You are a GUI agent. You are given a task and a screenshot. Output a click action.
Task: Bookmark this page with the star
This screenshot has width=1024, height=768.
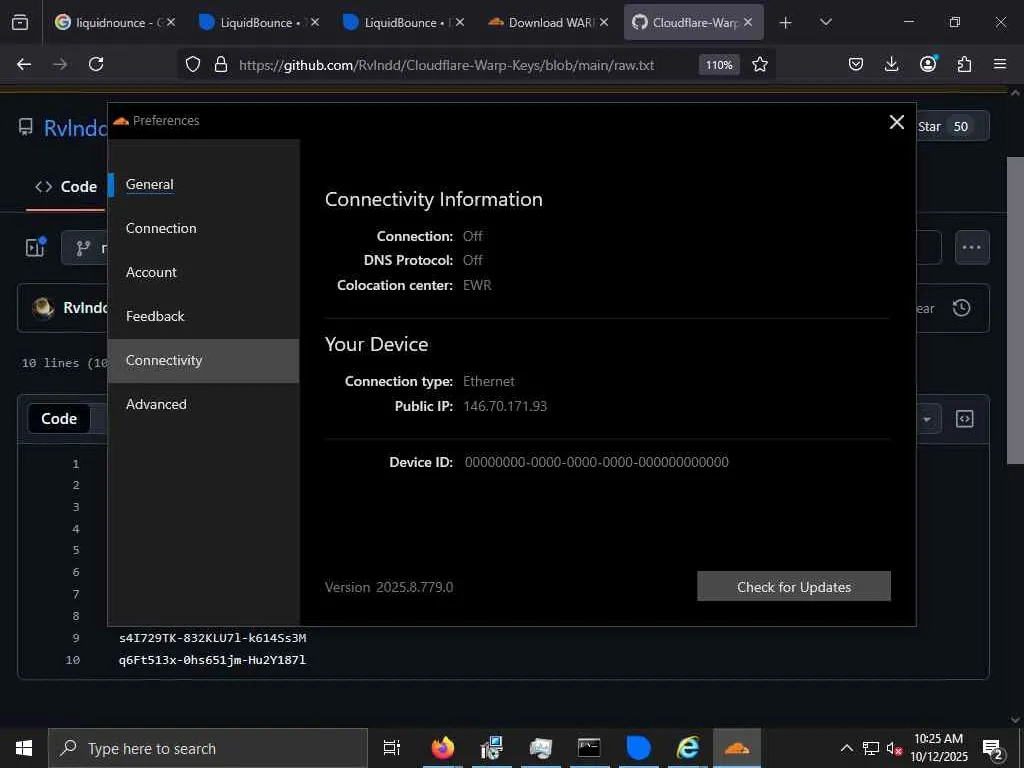[760, 64]
